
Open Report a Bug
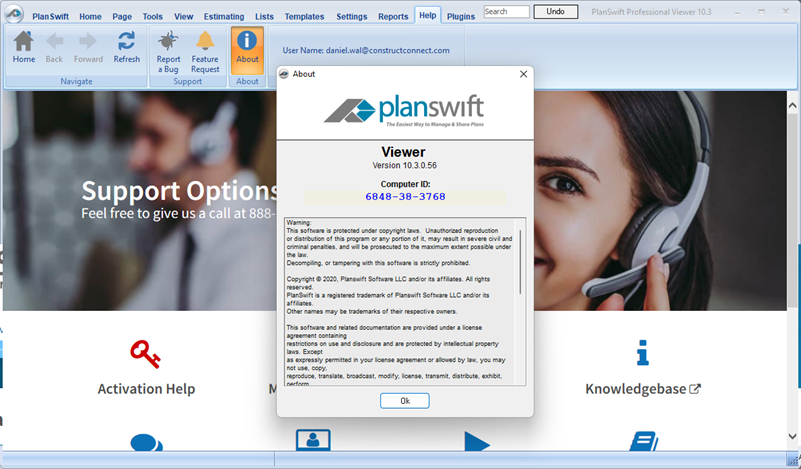(x=168, y=52)
